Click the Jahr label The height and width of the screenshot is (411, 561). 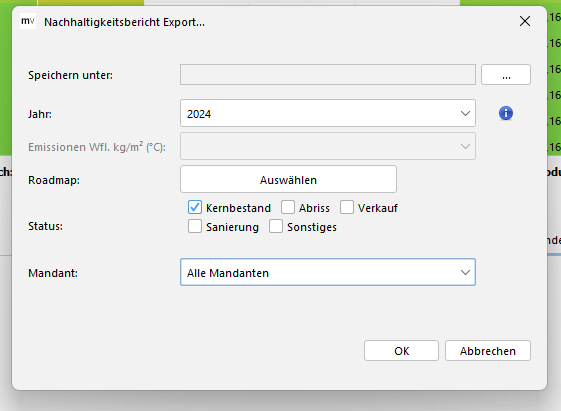[x=40, y=114]
